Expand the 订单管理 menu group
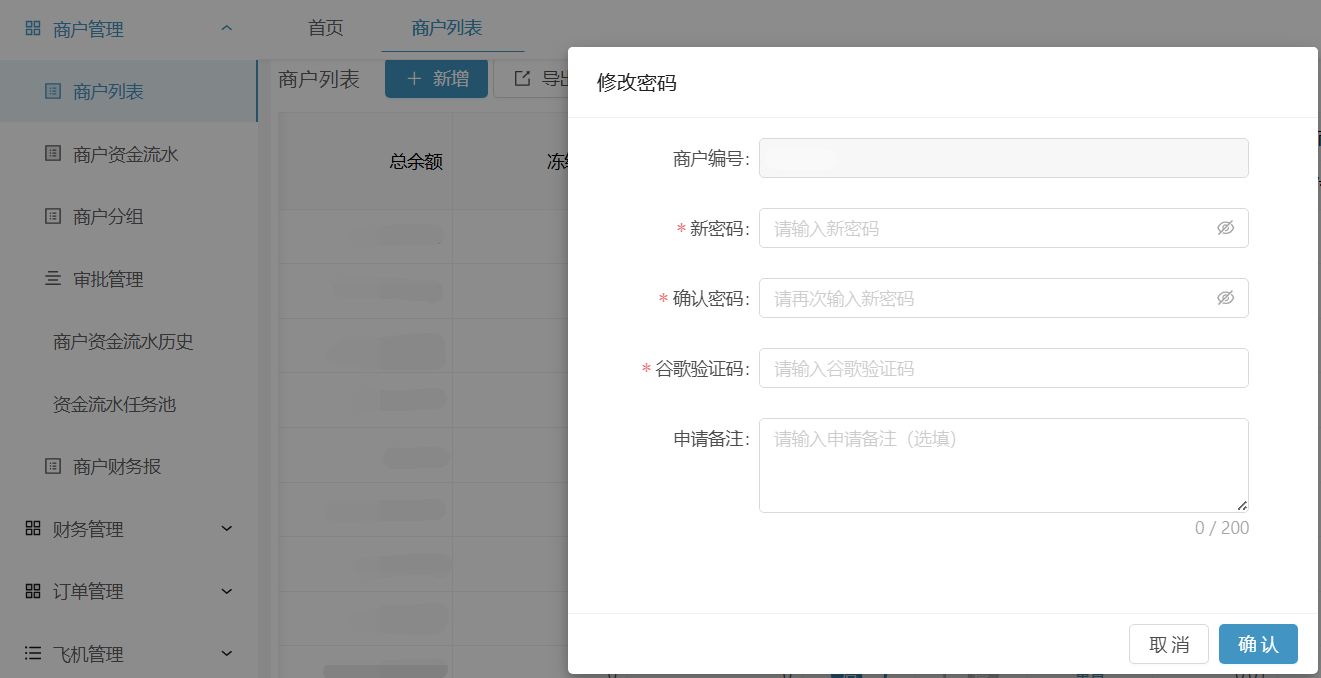The height and width of the screenshot is (678, 1321). [225, 591]
